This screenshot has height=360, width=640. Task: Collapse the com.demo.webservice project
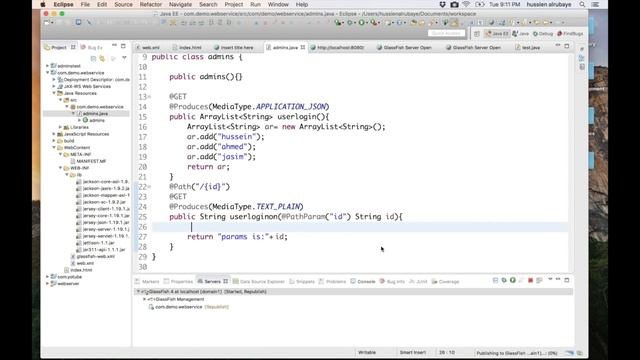point(47,73)
